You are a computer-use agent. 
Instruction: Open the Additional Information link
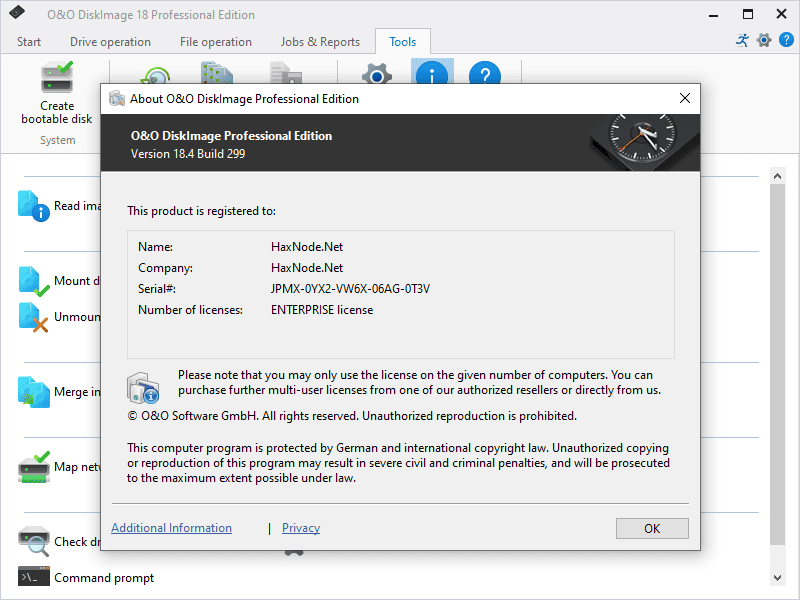click(171, 528)
